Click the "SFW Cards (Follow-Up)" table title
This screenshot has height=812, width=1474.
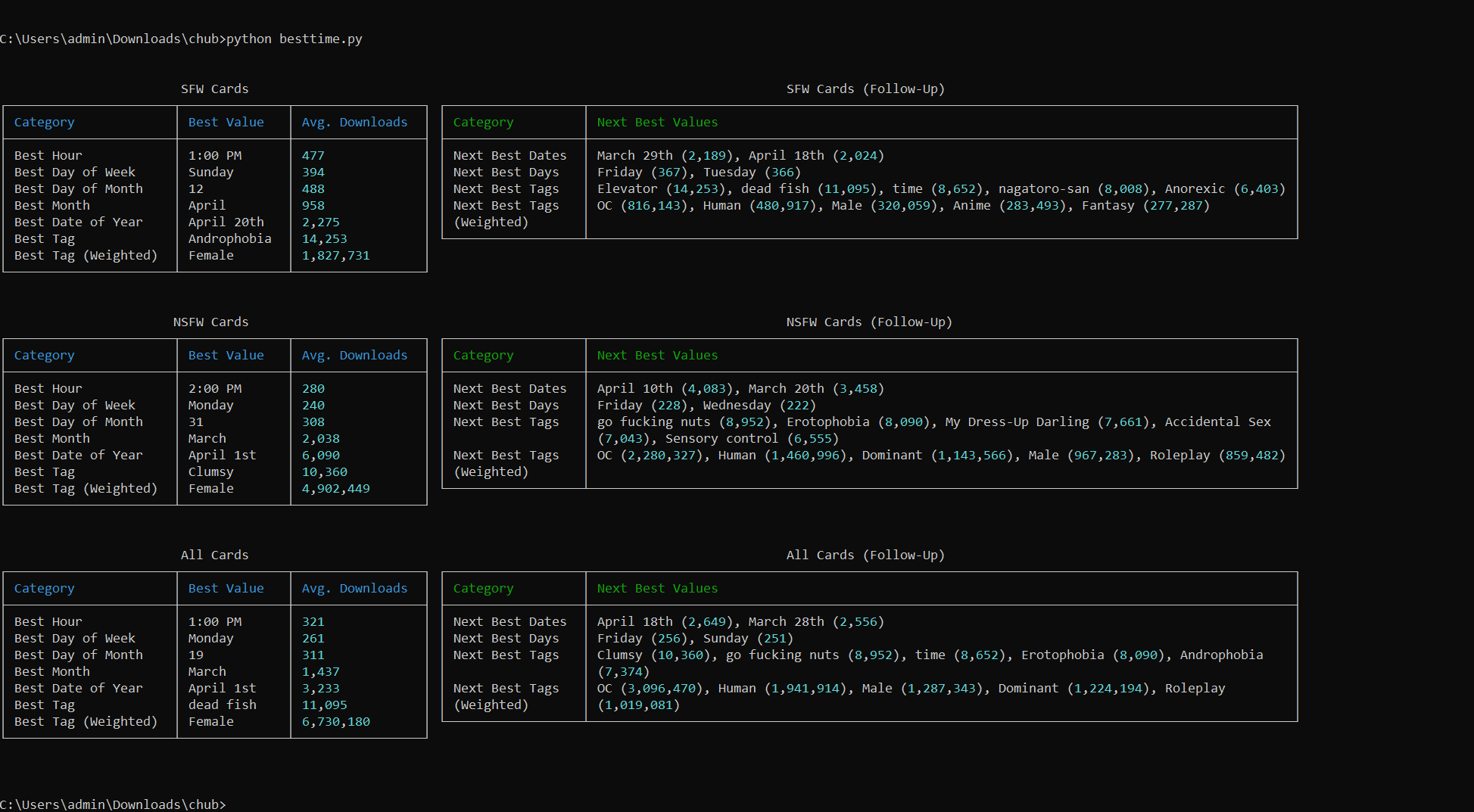tap(865, 89)
